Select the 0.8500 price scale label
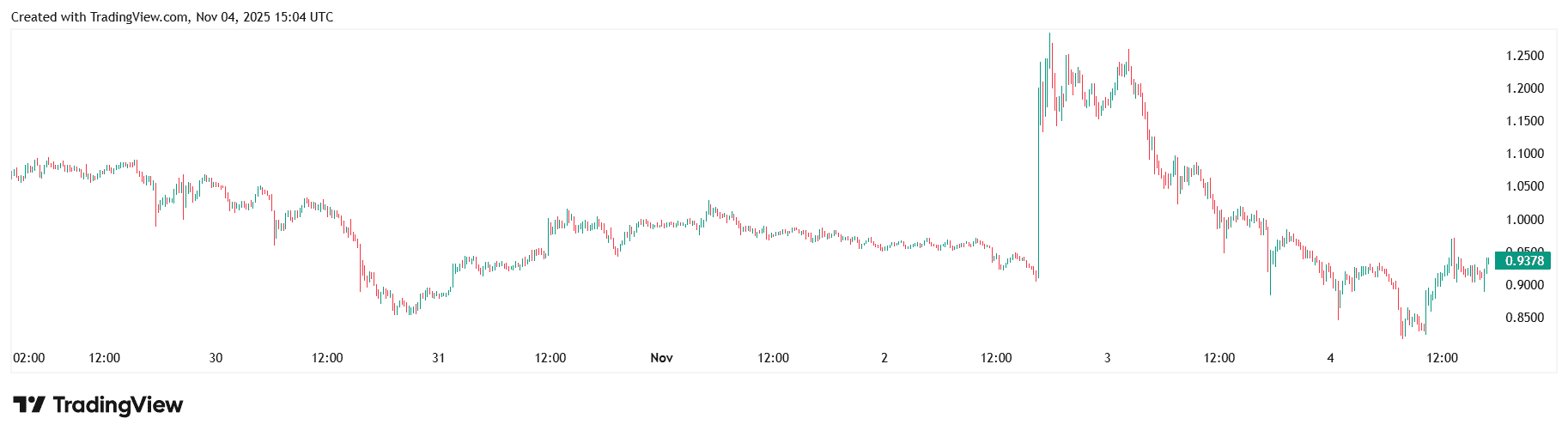 [x=1524, y=318]
